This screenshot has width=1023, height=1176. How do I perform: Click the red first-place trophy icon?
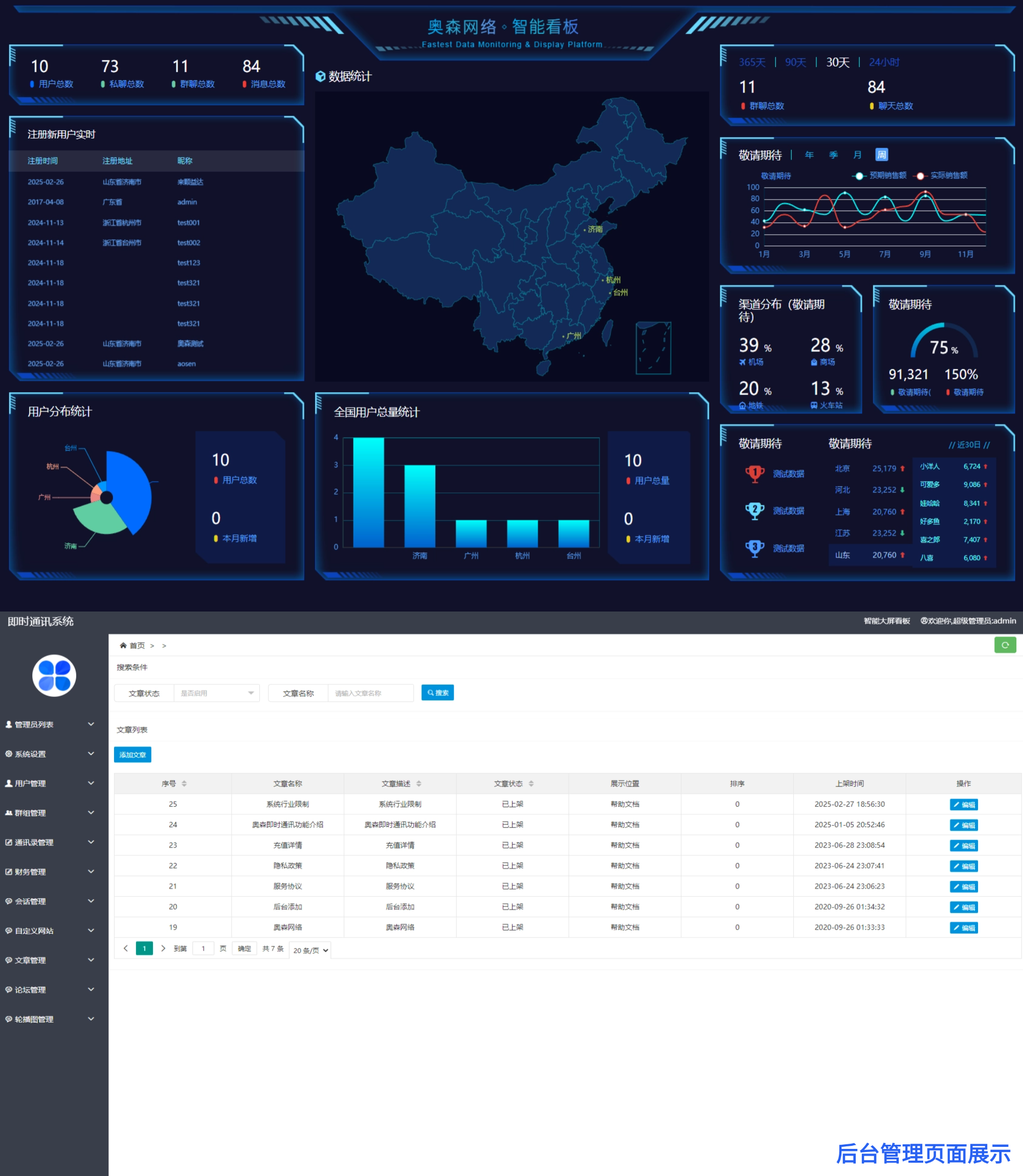point(754,473)
